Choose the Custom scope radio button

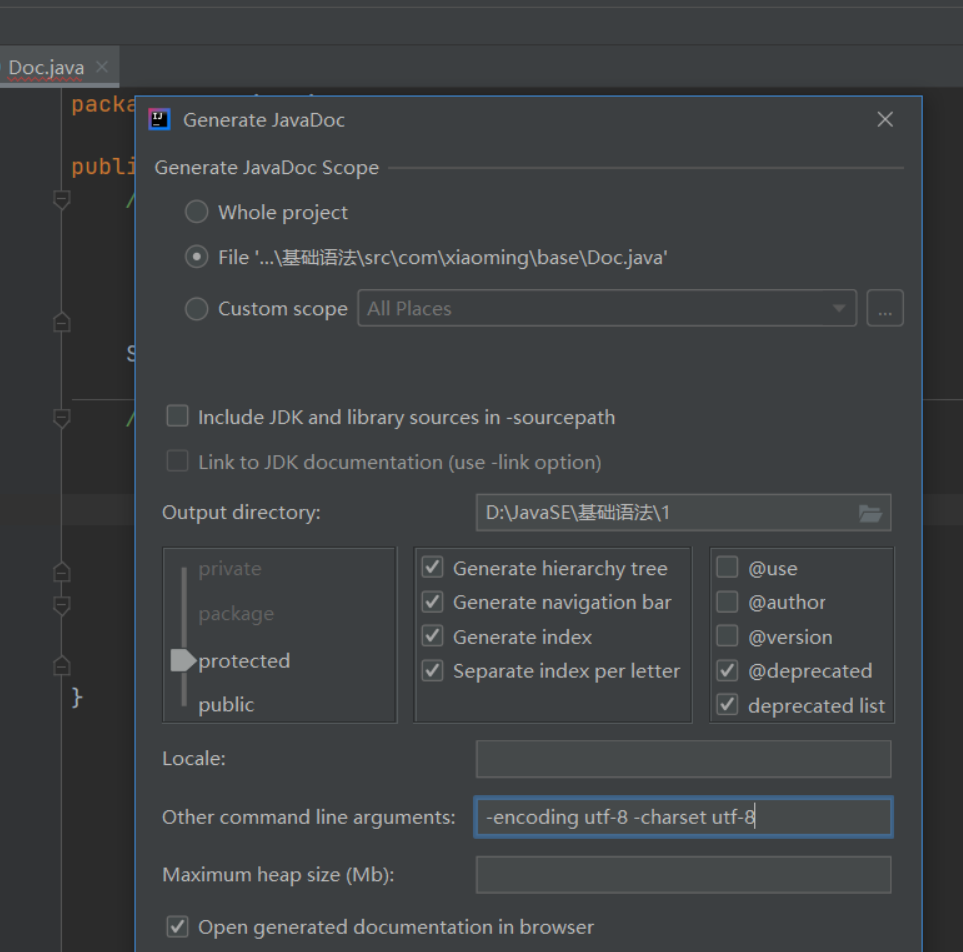coord(197,308)
